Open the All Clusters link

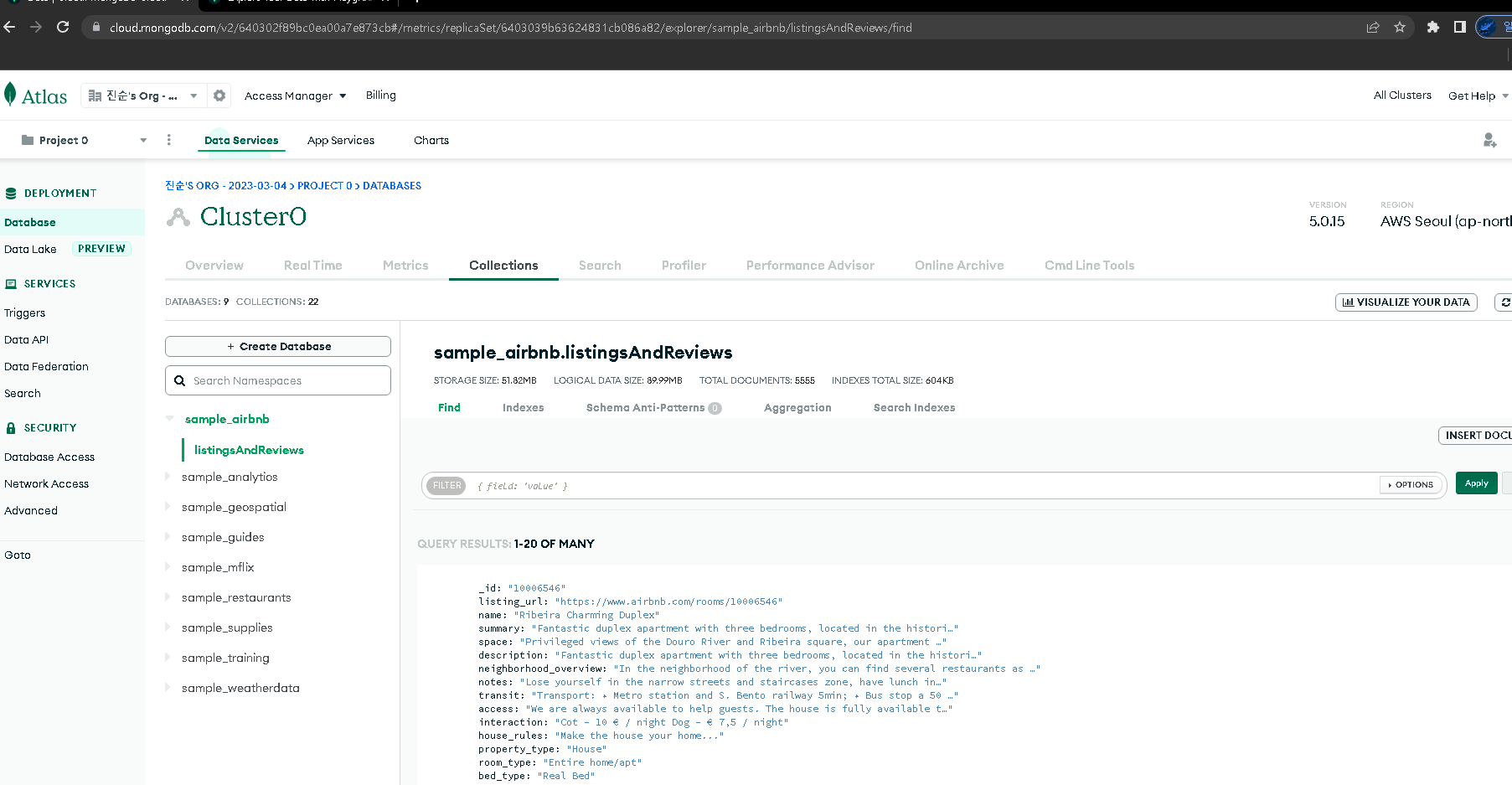pos(1402,96)
